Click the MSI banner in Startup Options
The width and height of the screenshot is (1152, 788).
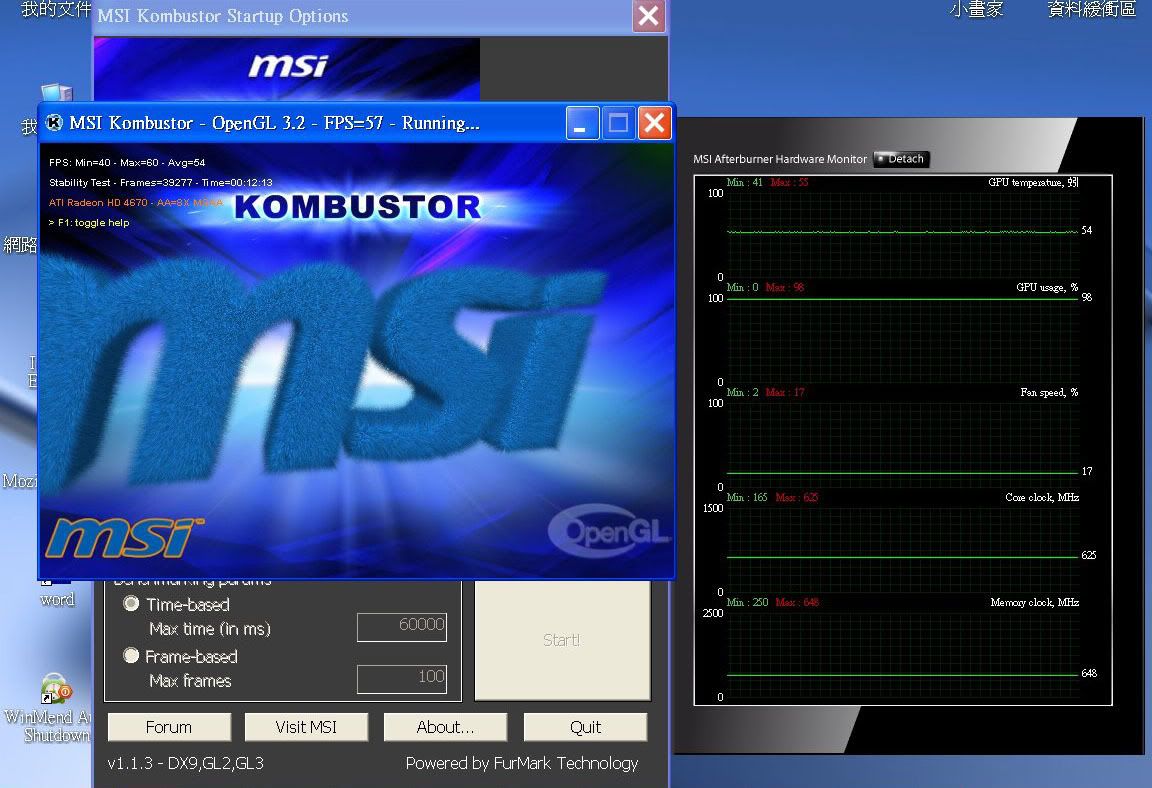click(287, 69)
